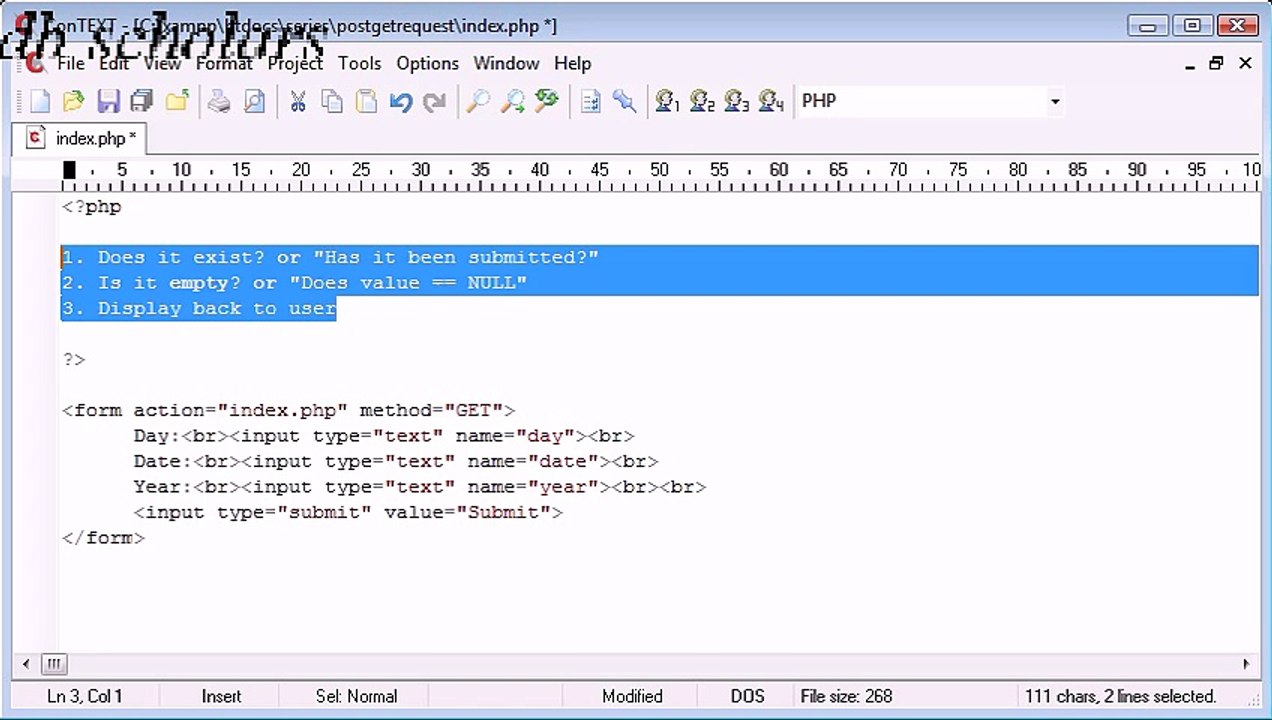Click the line '1. Does it exist?'
This screenshot has width=1272, height=720.
330,257
